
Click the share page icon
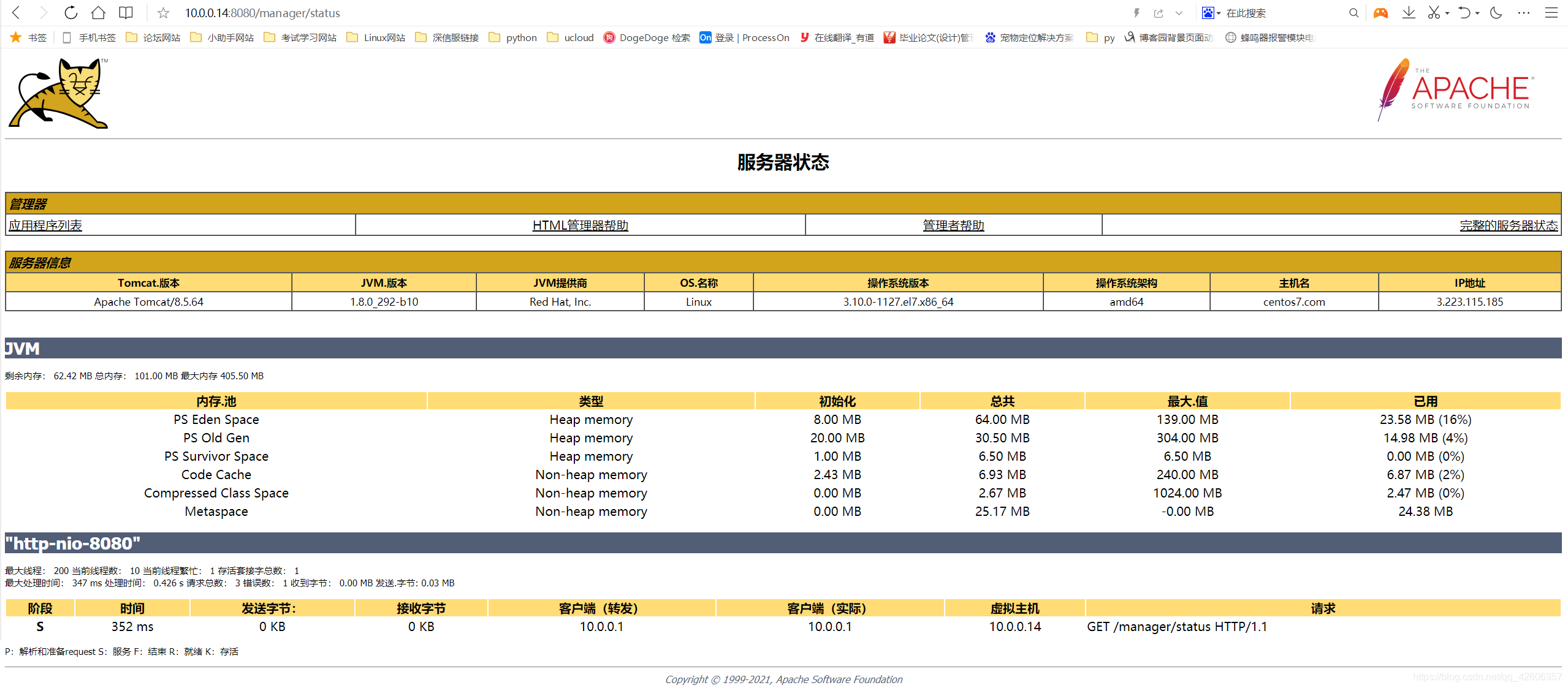point(1159,13)
